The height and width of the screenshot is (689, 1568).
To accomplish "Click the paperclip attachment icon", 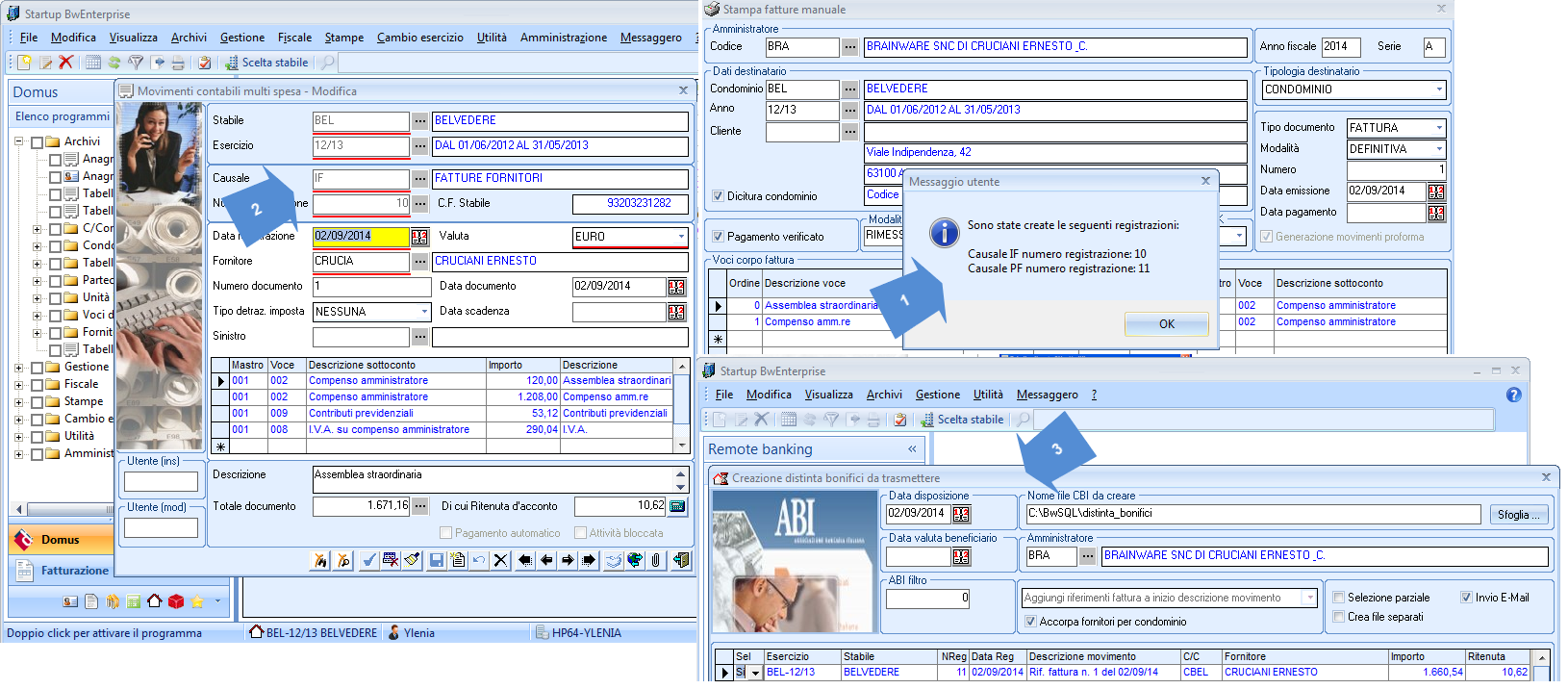I will pyautogui.click(x=656, y=560).
